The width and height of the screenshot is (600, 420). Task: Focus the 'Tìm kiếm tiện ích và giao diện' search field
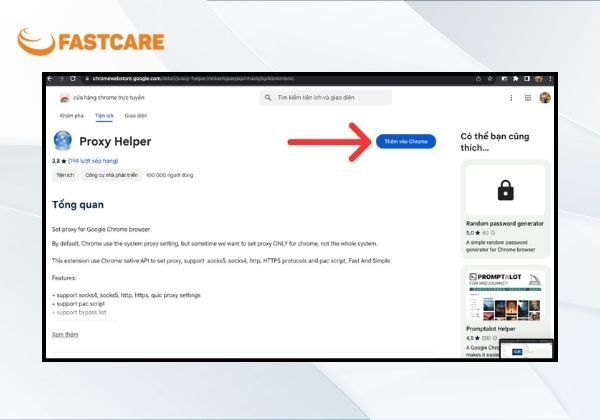(326, 98)
